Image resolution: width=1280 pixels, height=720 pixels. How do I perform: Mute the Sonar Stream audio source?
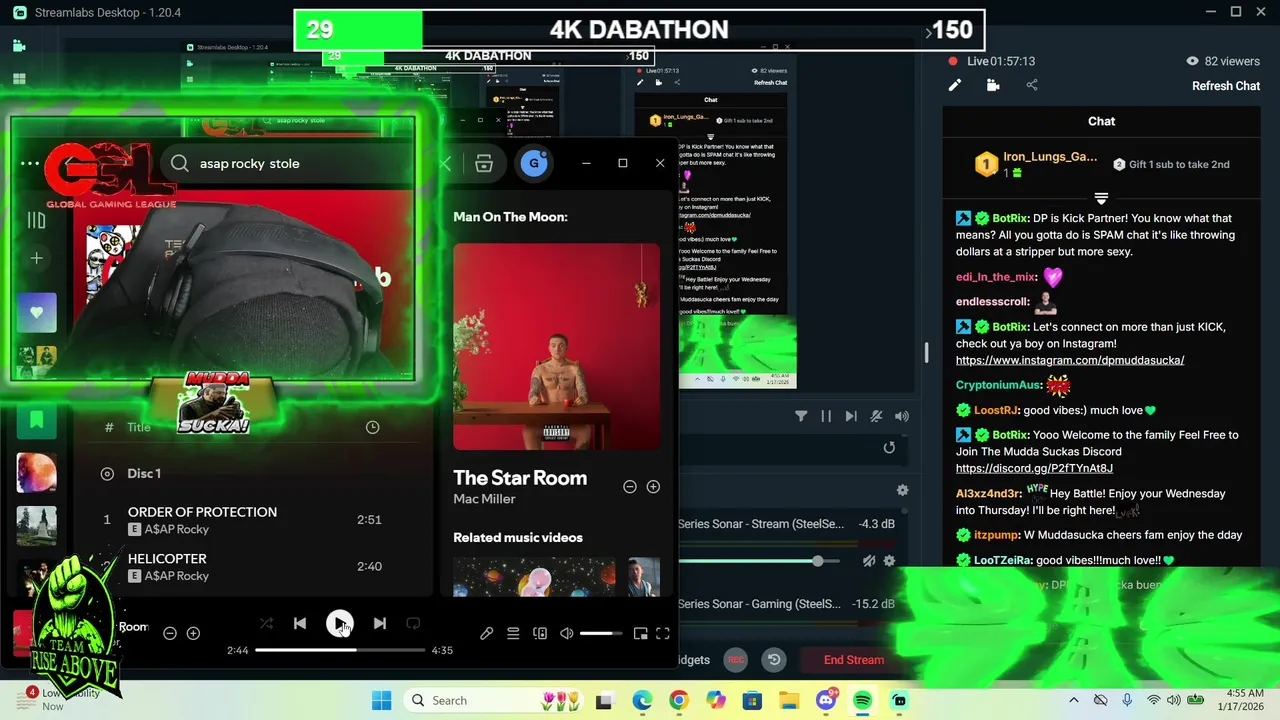click(x=869, y=561)
